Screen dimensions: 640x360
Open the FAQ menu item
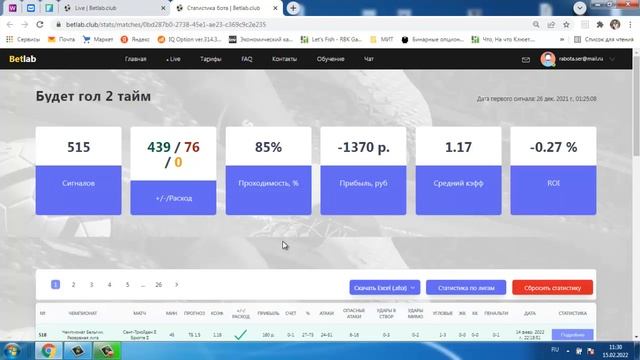click(x=247, y=59)
